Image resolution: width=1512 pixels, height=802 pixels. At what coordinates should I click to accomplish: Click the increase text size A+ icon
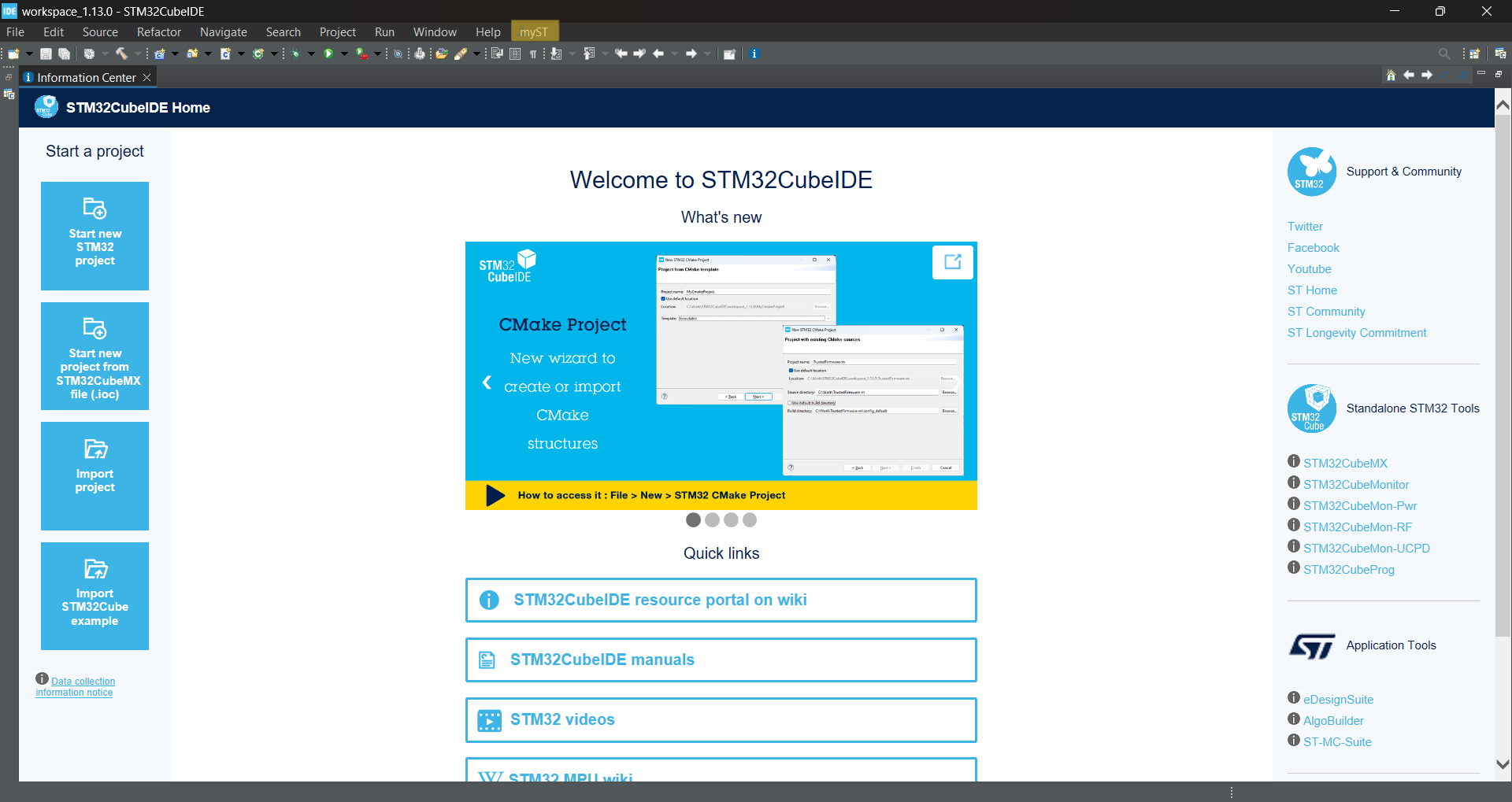coord(1463,76)
